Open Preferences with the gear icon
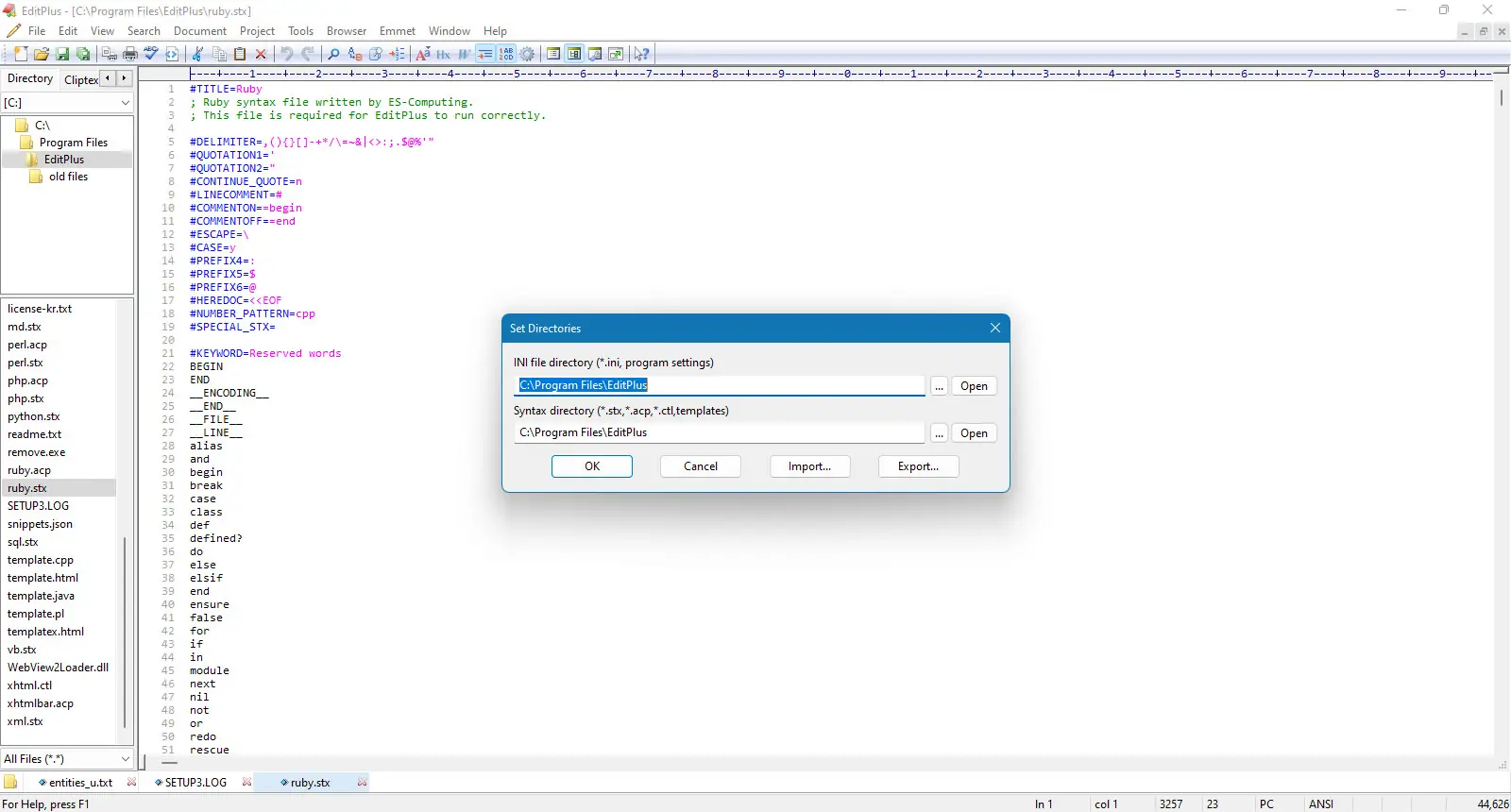1511x812 pixels. coord(527,54)
